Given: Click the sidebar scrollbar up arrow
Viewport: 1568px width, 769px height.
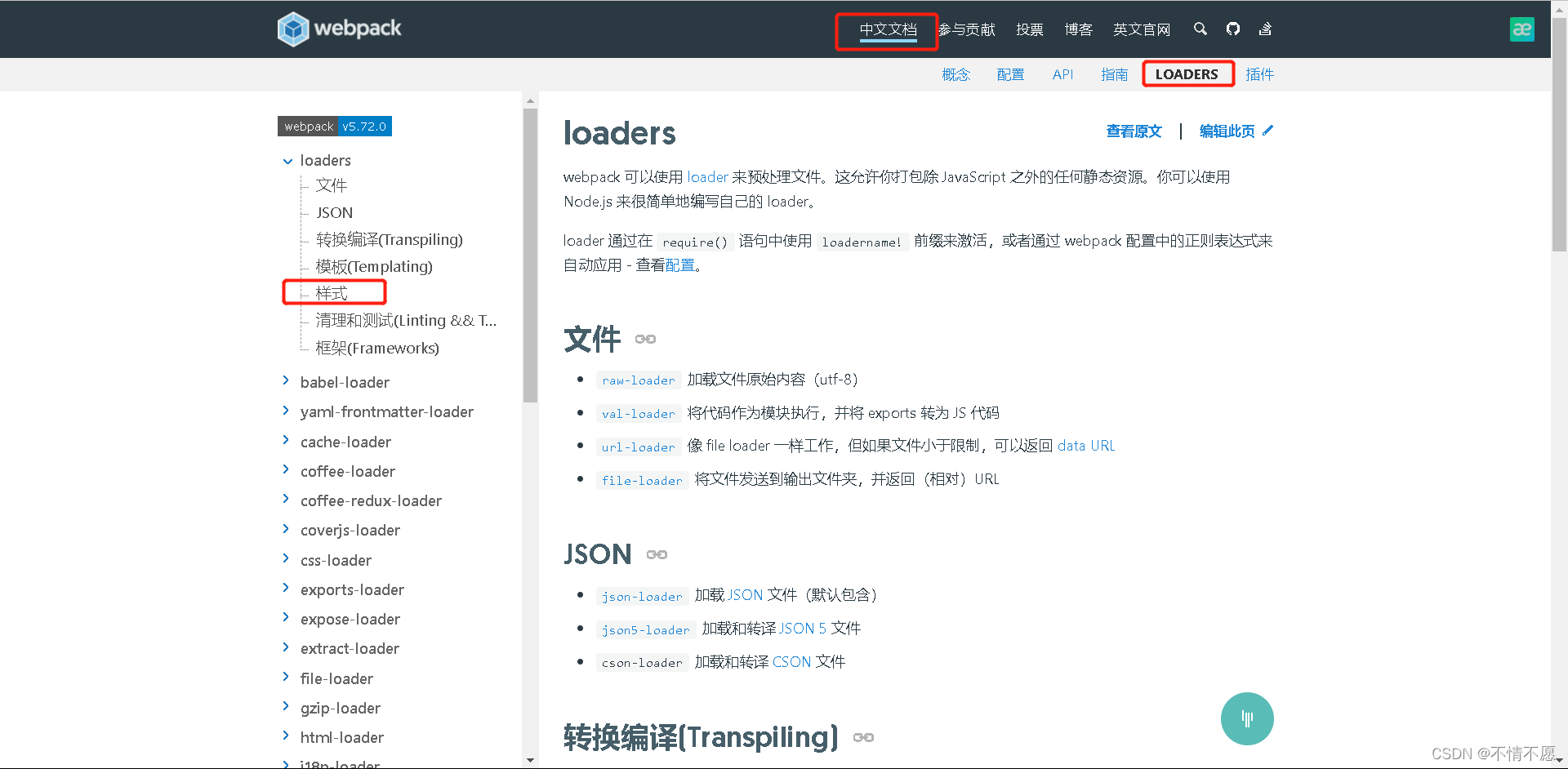Looking at the screenshot, I should (531, 102).
